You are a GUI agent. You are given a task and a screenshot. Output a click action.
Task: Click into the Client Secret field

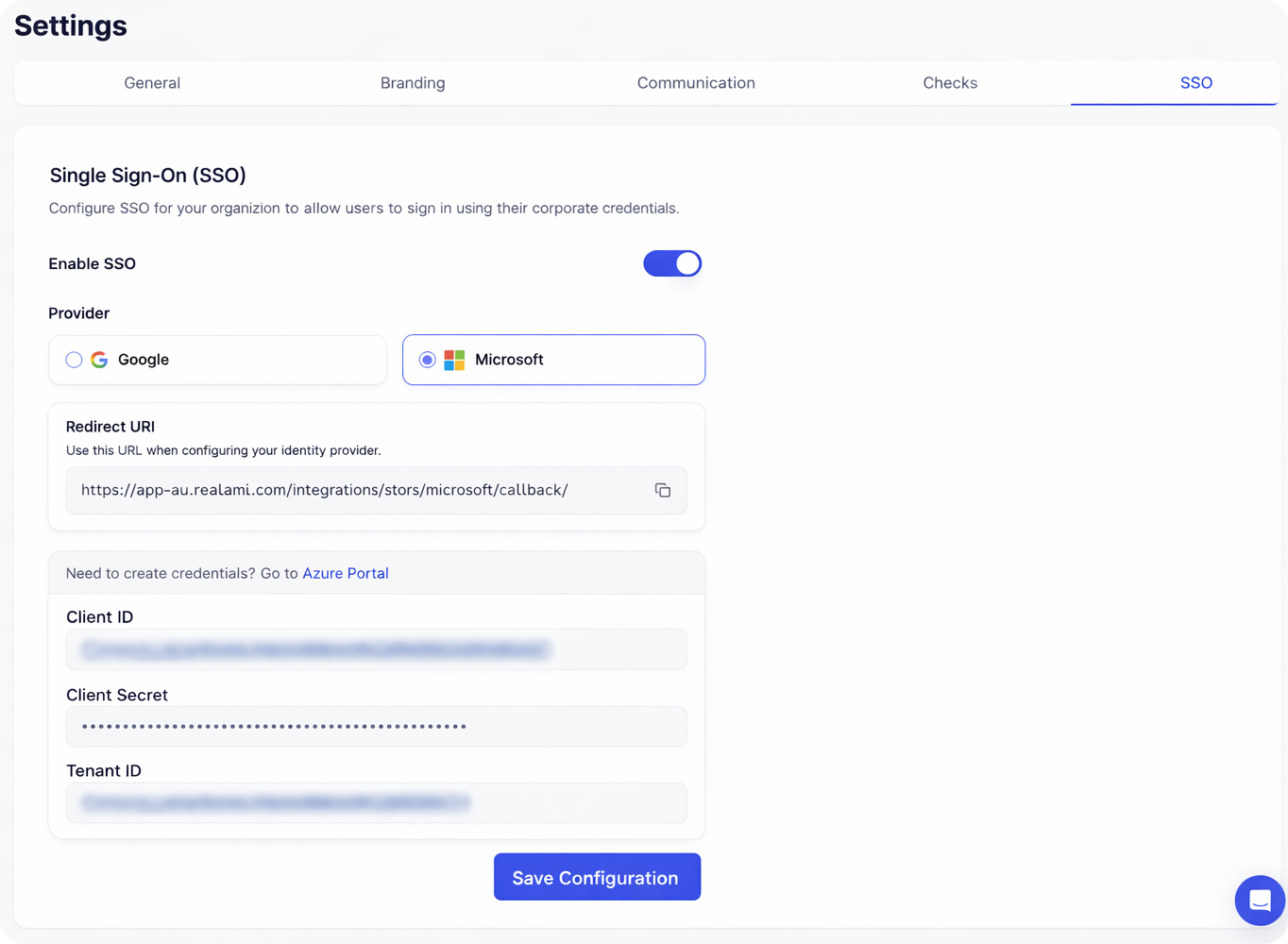tap(376, 727)
